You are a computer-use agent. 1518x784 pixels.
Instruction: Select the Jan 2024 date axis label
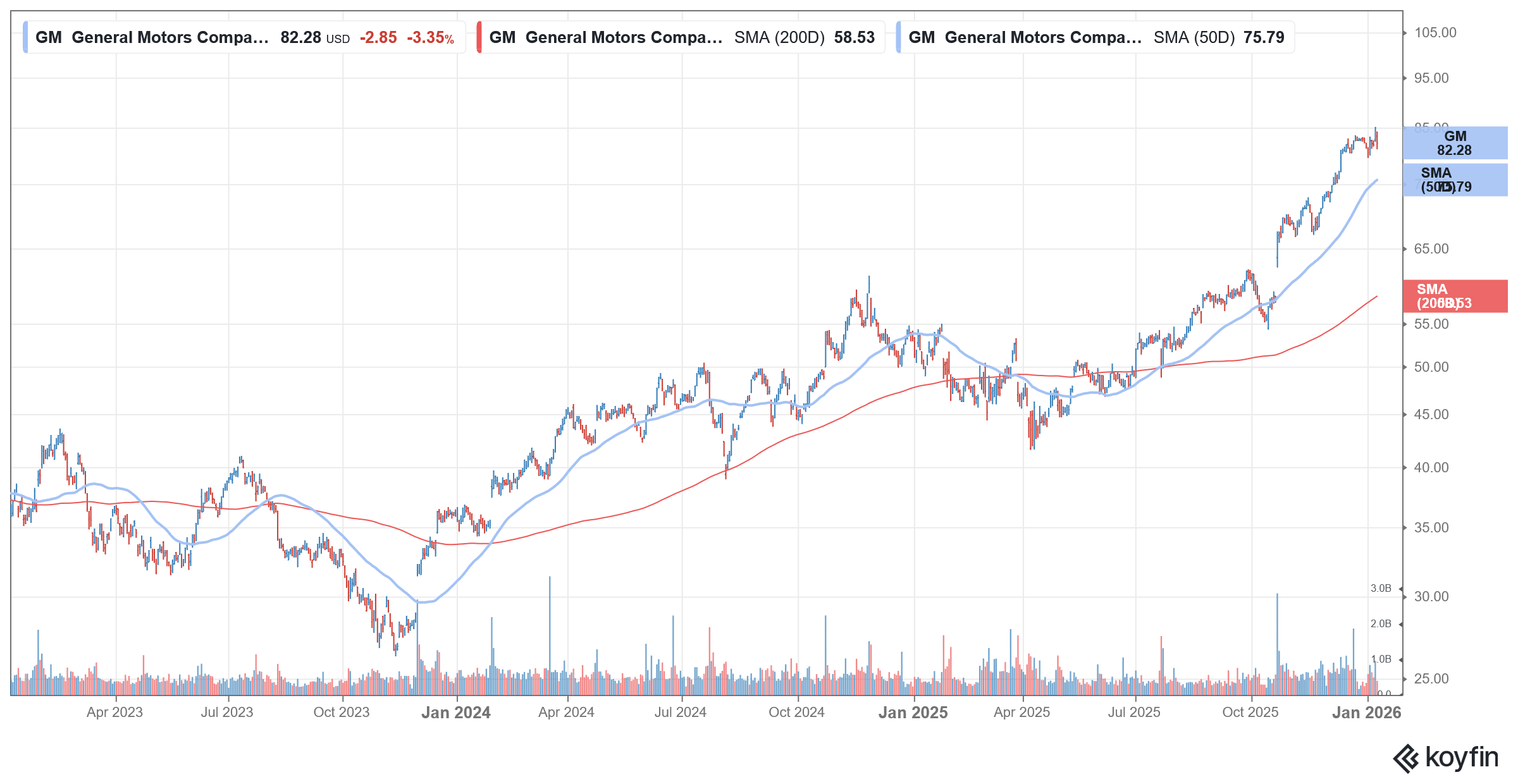tap(456, 713)
